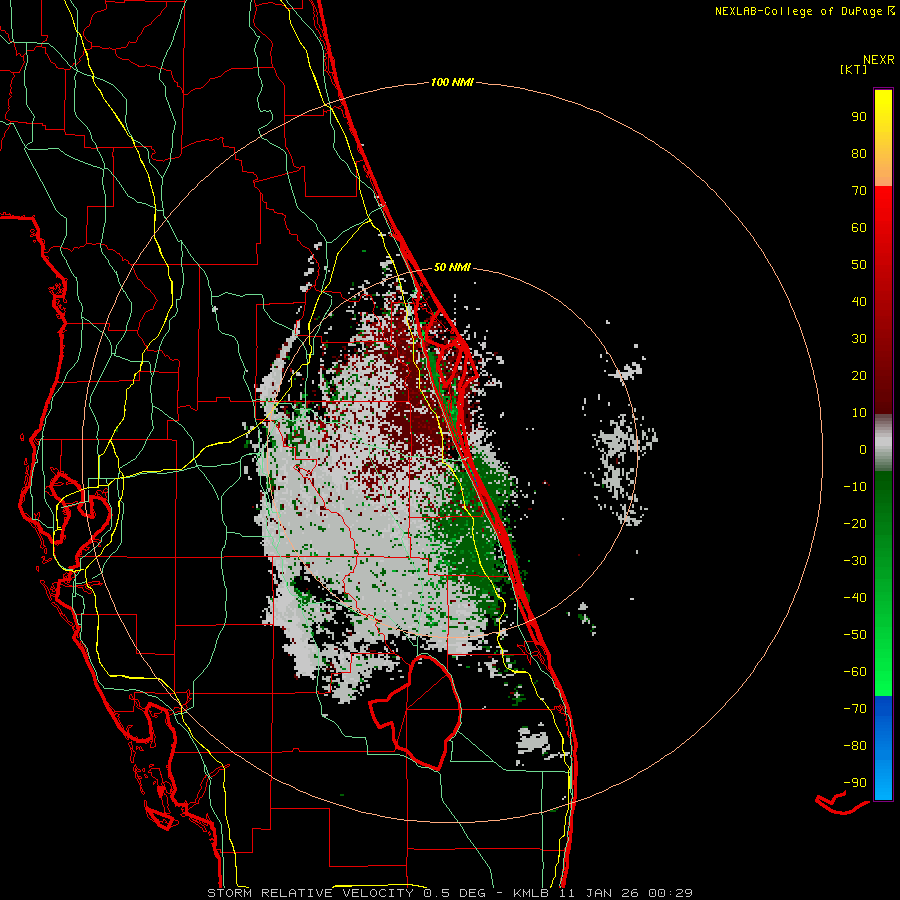Click the "100 NMI" range ring label

[x=452, y=83]
